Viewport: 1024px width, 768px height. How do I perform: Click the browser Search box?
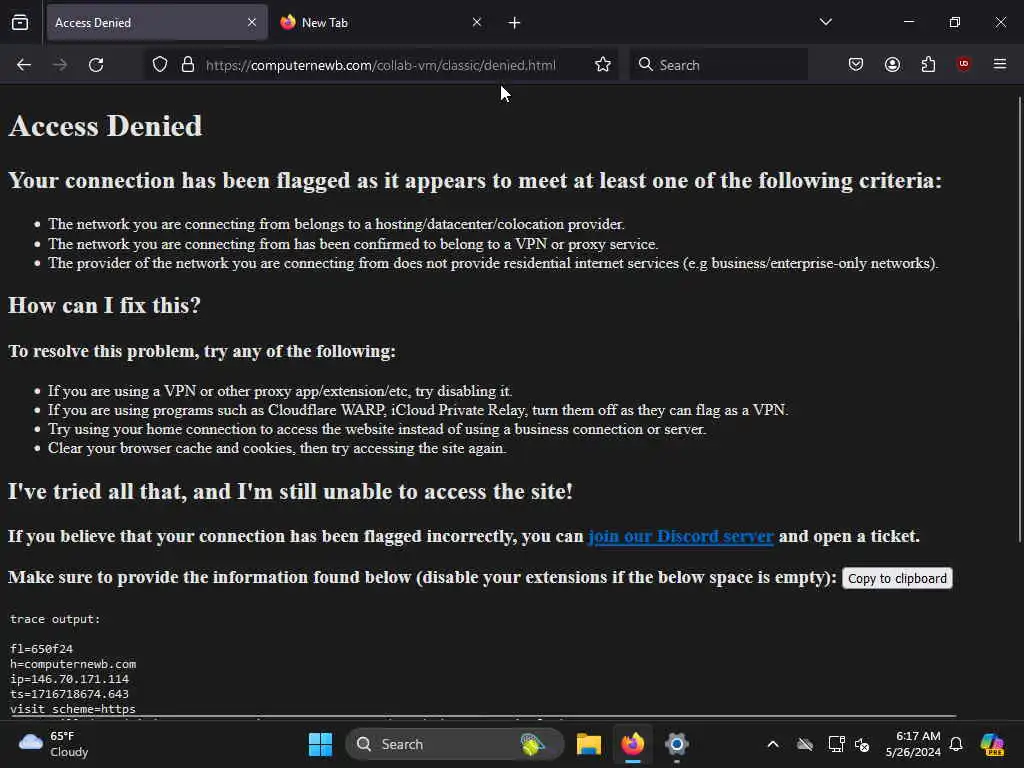(718, 65)
